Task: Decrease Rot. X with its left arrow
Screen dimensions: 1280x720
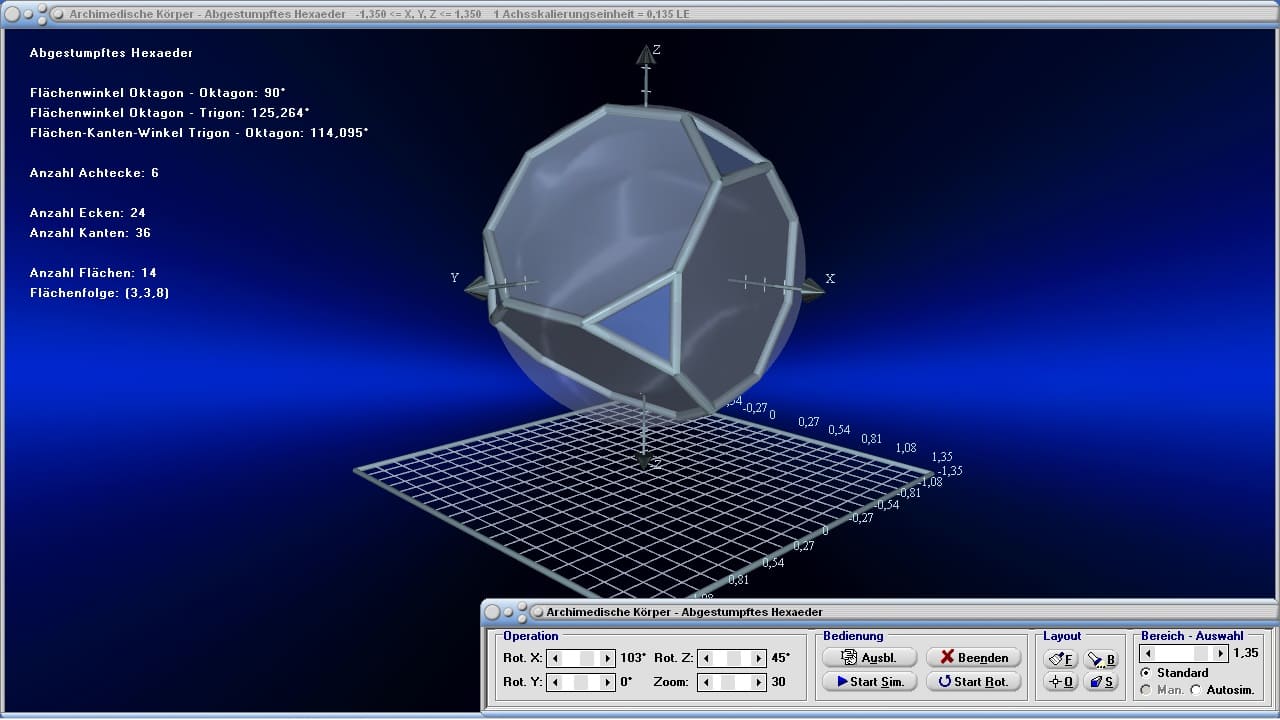Action: click(556, 658)
